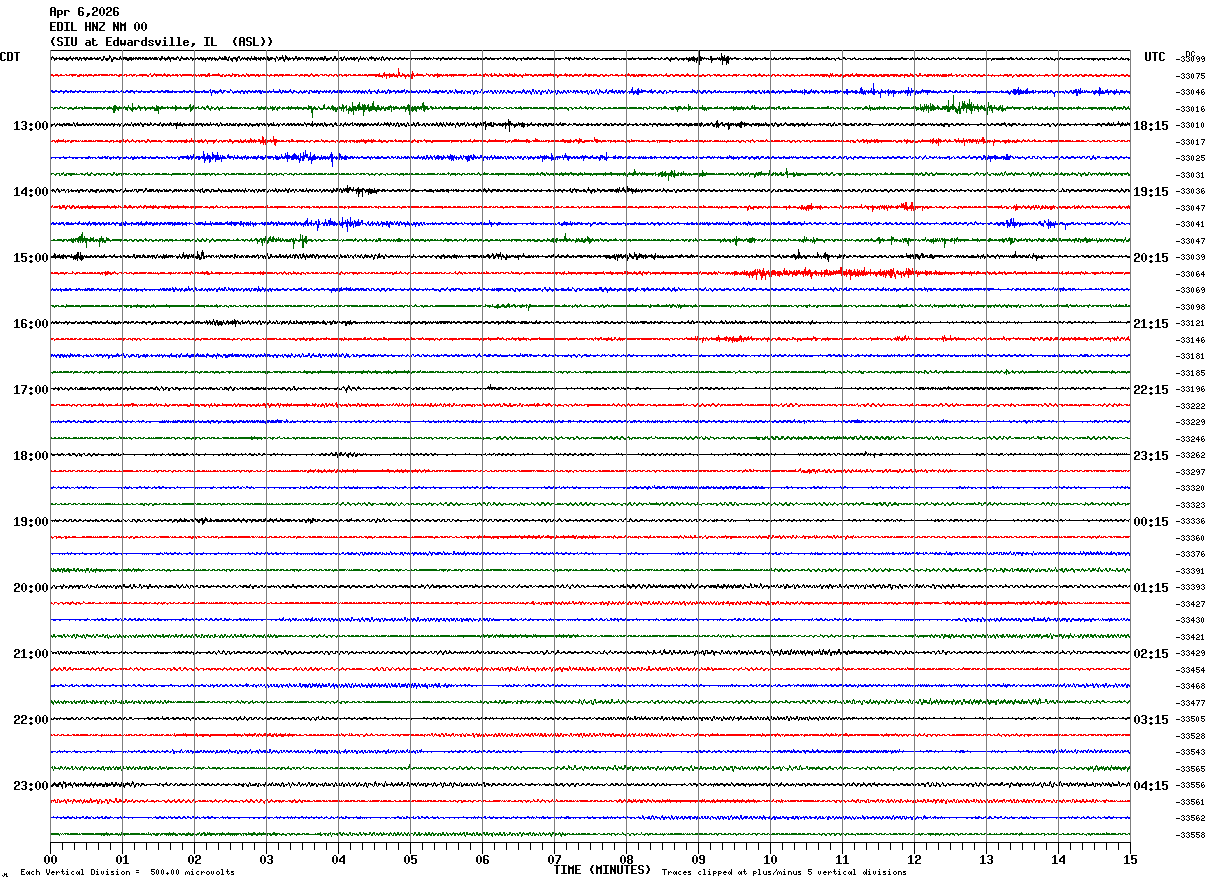Click the station code "EDIL HNZ NM 00"
1210x886 pixels.
pos(98,27)
